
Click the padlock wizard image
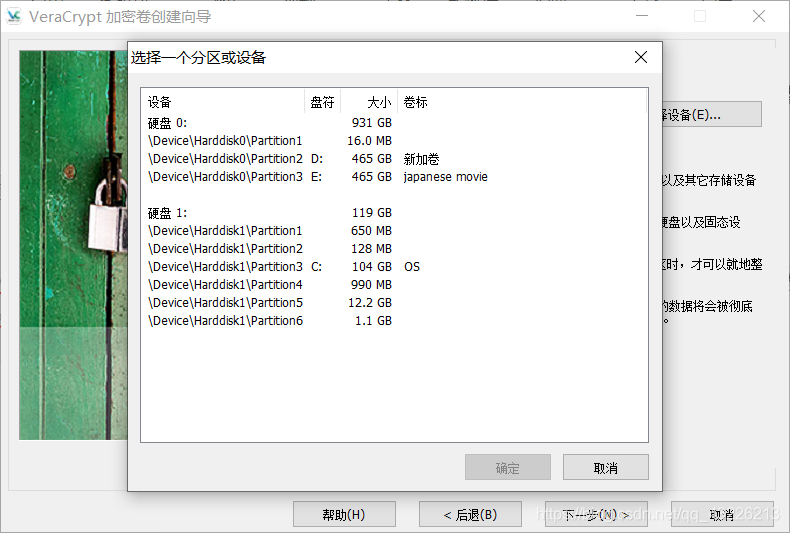(73, 245)
